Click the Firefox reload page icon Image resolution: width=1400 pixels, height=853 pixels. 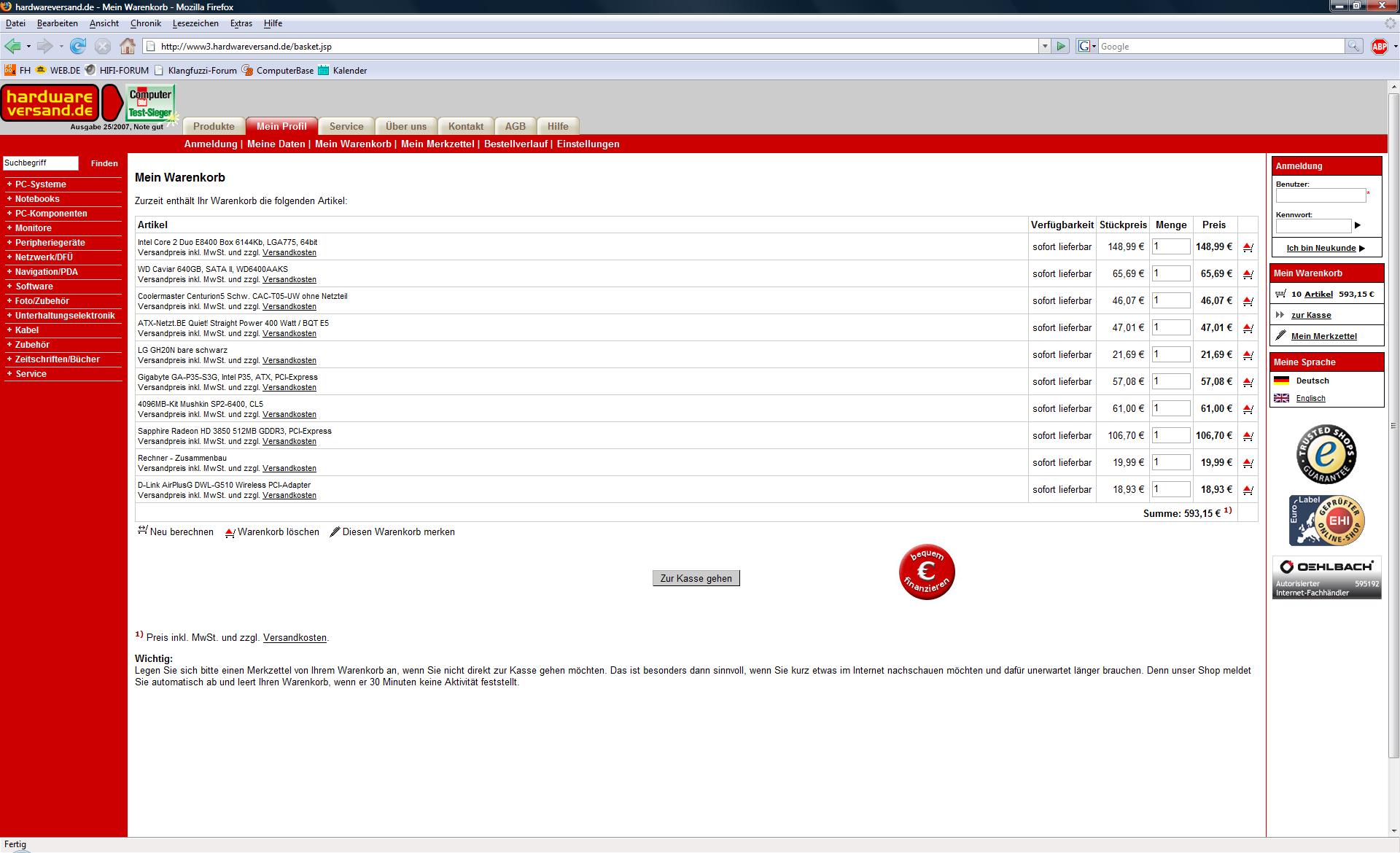(78, 46)
